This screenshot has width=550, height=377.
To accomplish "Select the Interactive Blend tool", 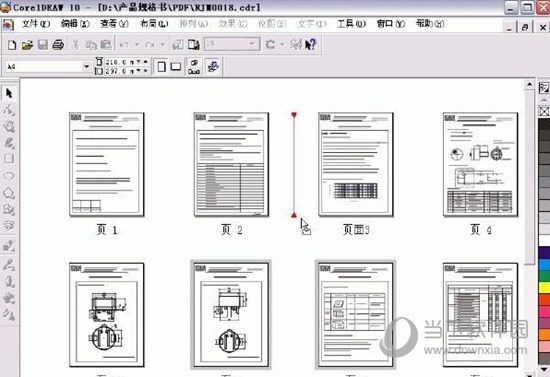I will (x=9, y=246).
